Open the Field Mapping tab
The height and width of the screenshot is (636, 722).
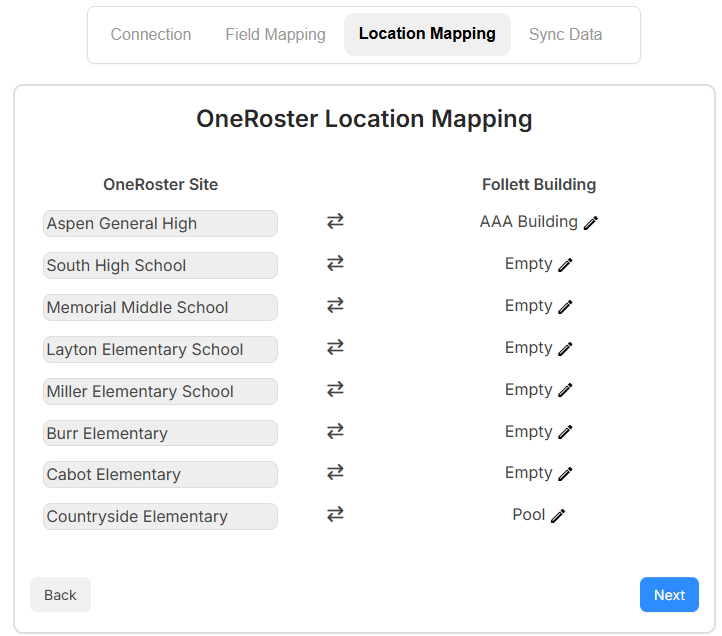tap(275, 35)
